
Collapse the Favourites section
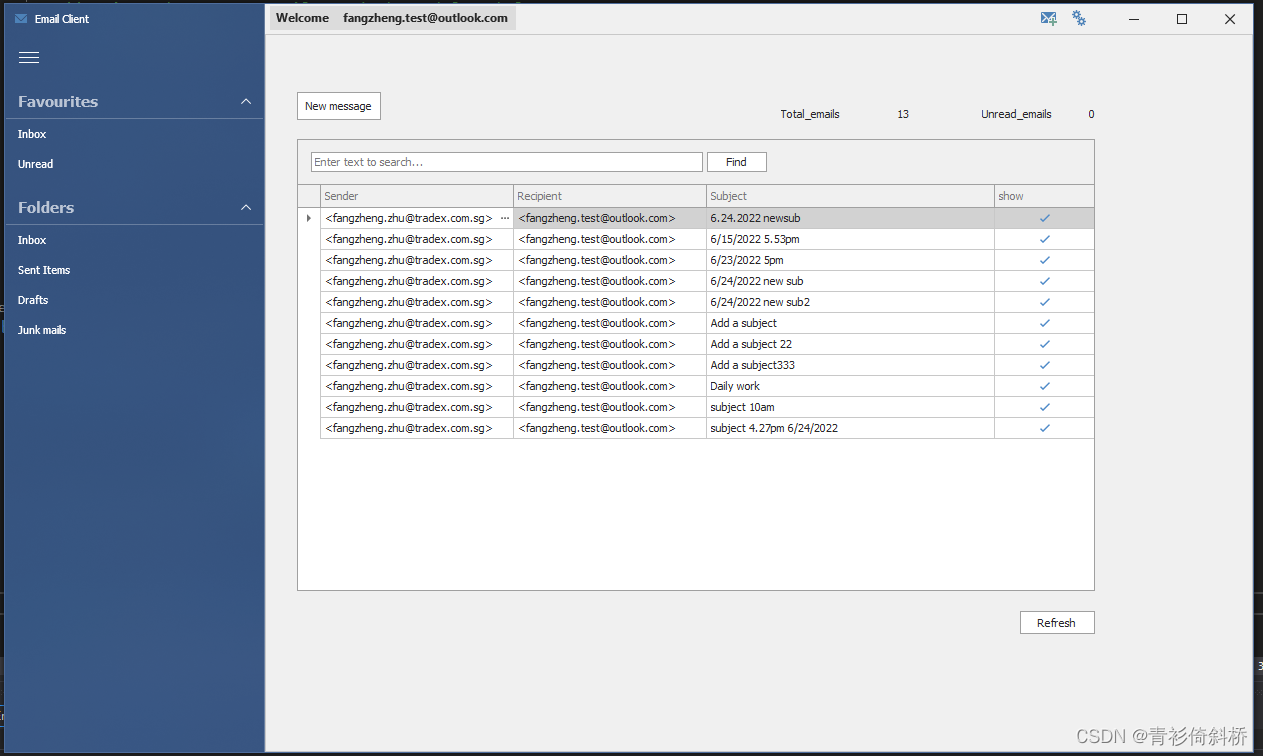[x=245, y=101]
